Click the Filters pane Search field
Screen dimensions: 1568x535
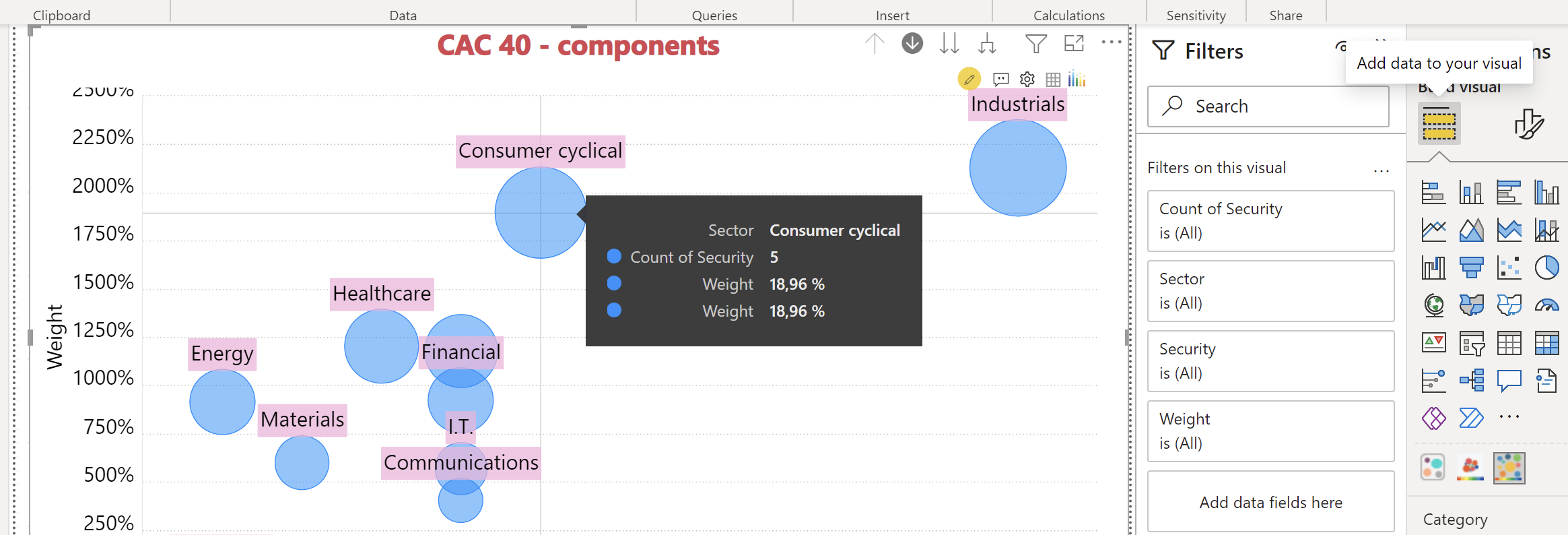(x=1268, y=106)
